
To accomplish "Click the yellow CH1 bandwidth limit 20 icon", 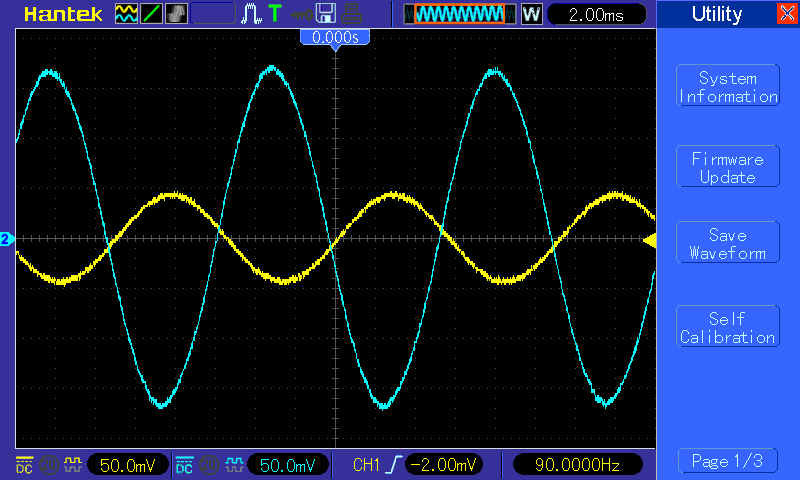I will (x=49, y=465).
